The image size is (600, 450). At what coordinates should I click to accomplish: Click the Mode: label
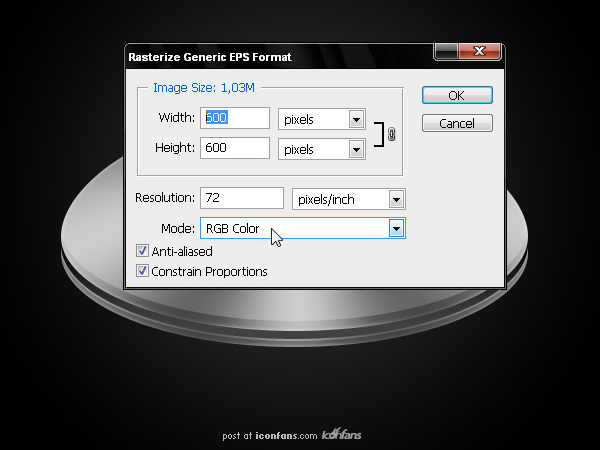point(178,228)
